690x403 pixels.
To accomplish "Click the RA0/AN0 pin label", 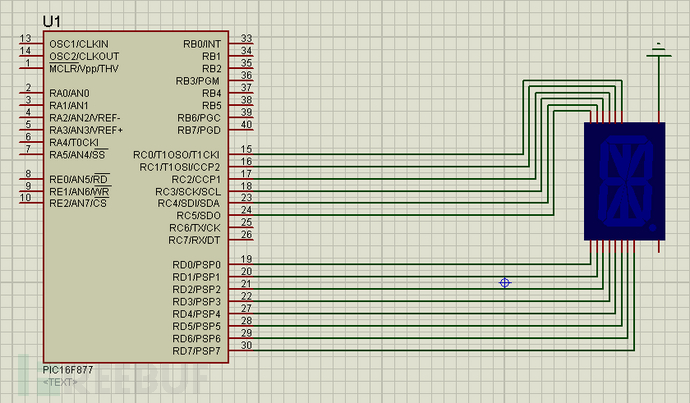I will 69,93.
